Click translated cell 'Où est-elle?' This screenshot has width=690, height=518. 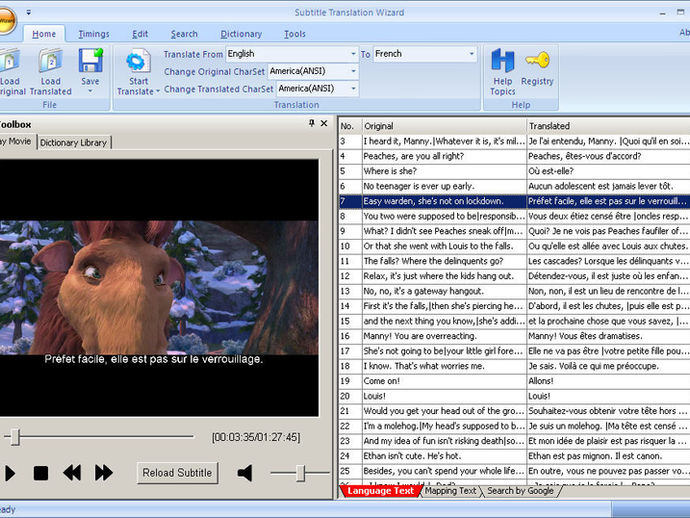pos(608,171)
